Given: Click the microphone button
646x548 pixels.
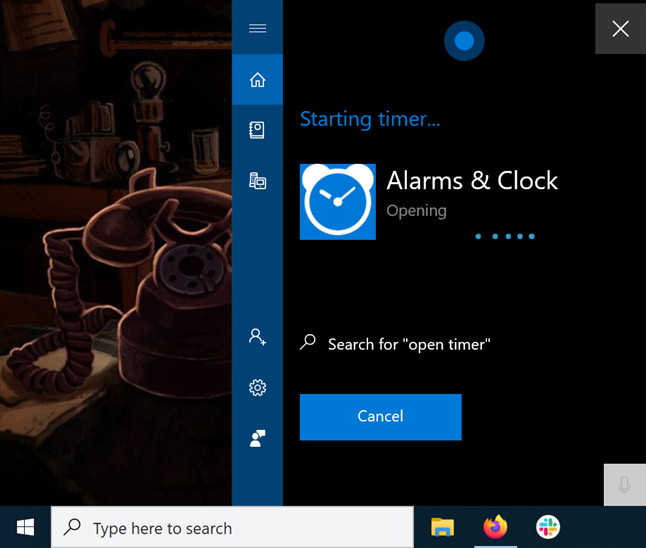Looking at the screenshot, I should [x=625, y=485].
